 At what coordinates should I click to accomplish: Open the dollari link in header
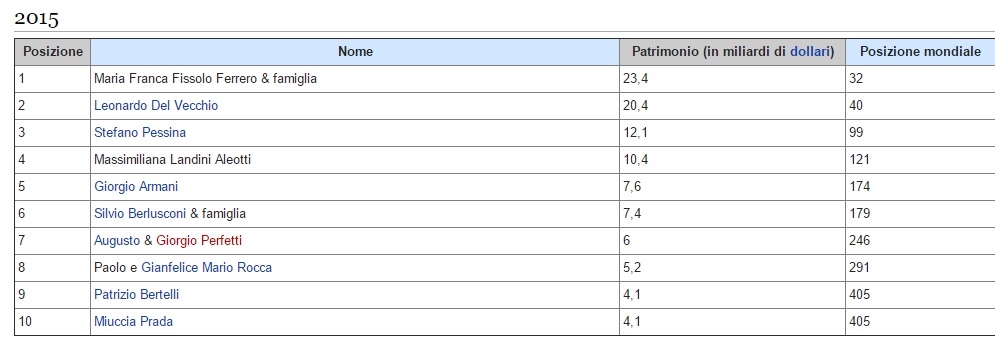(x=809, y=51)
